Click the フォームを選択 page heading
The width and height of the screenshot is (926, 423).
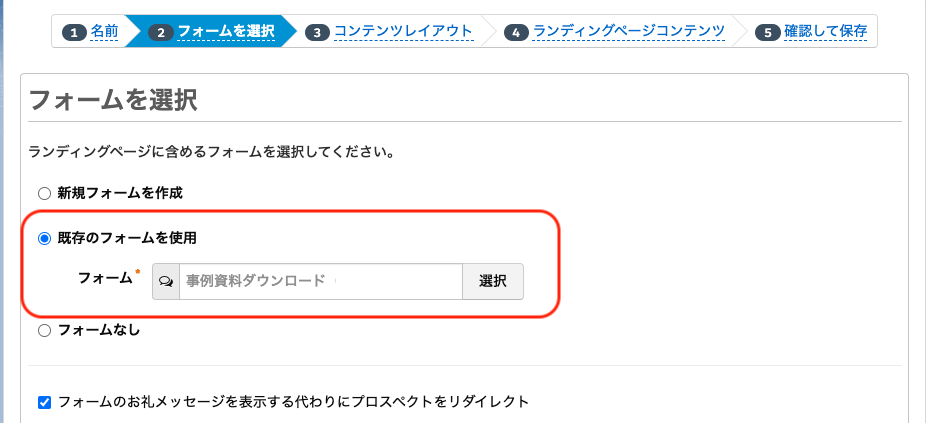click(x=113, y=100)
